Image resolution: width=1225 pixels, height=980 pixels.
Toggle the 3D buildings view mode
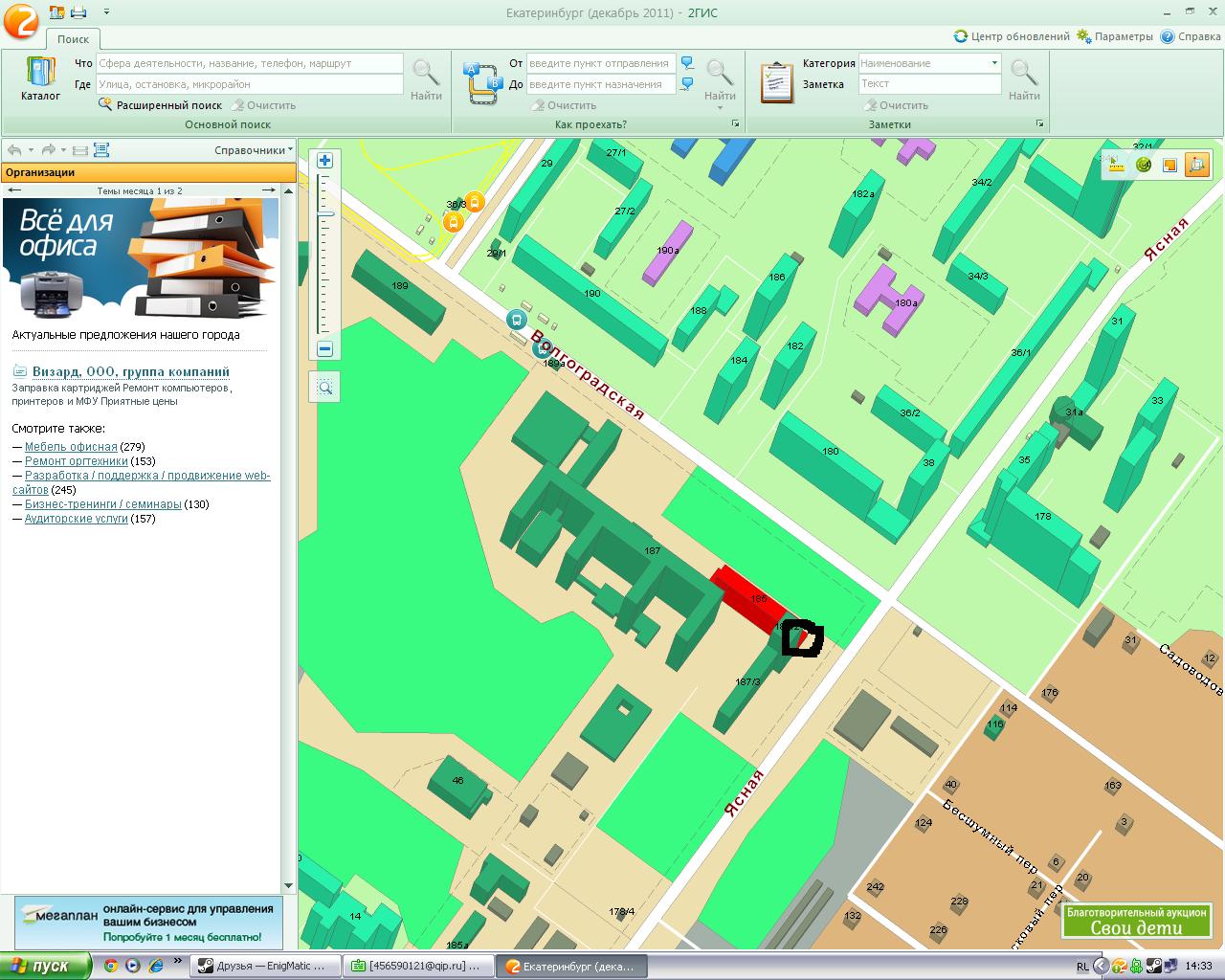pyautogui.click(x=1196, y=165)
